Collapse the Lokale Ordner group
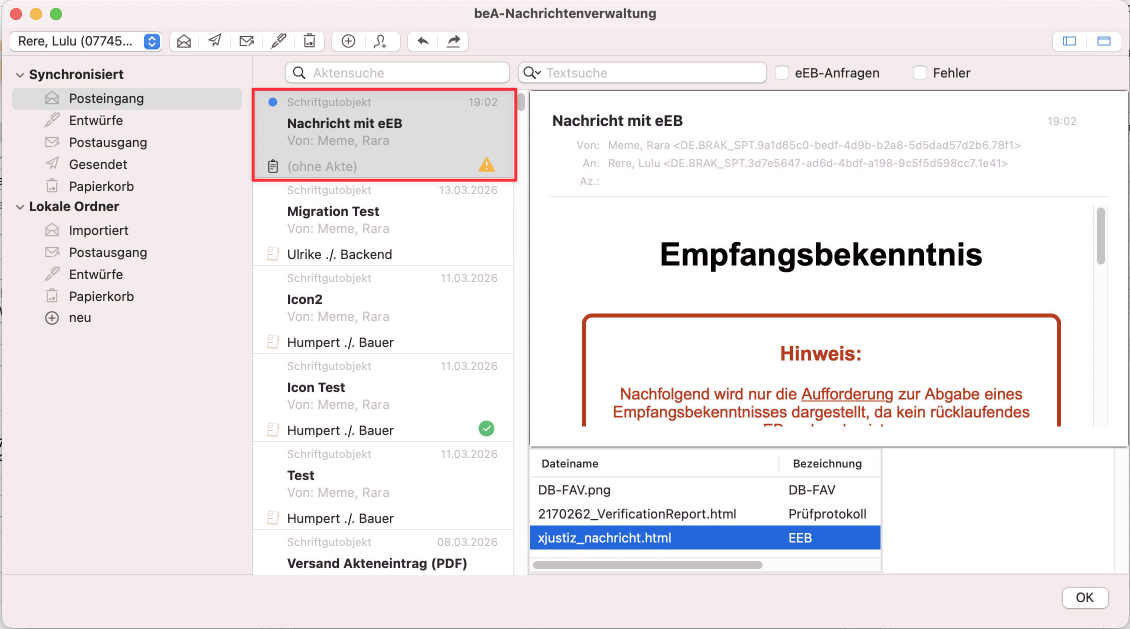 [20, 207]
